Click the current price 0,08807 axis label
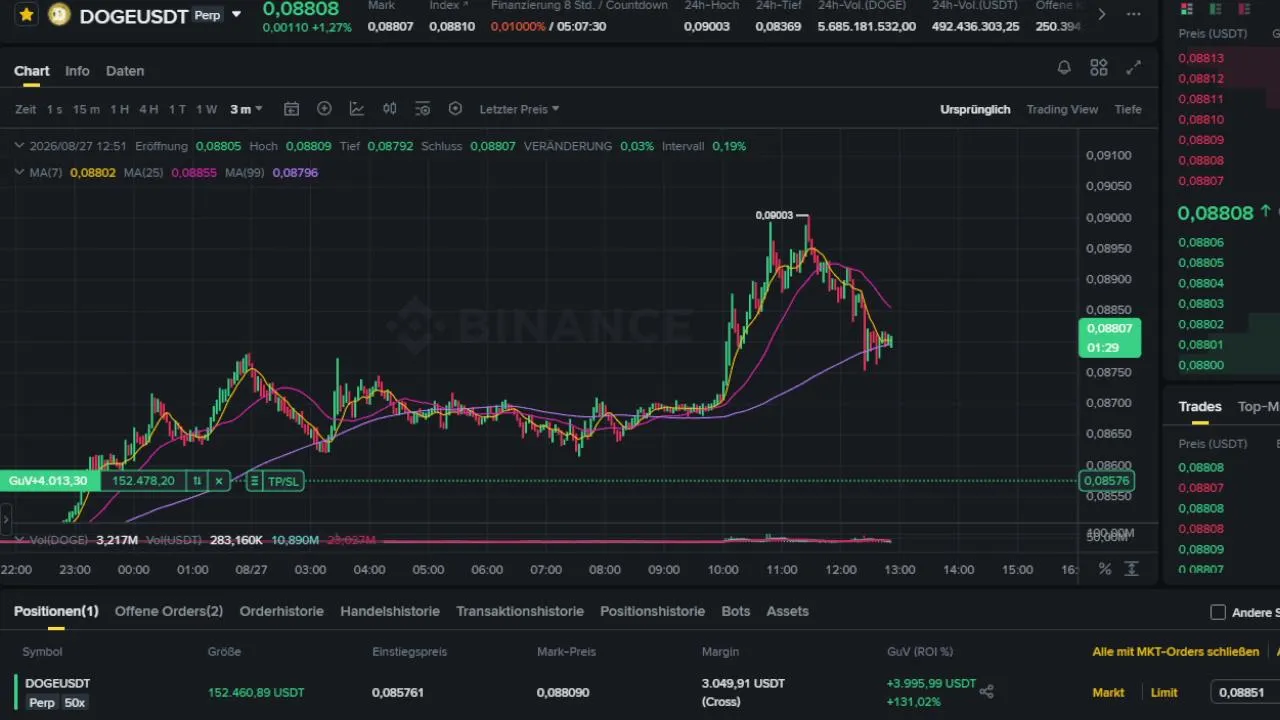 tap(1109, 338)
